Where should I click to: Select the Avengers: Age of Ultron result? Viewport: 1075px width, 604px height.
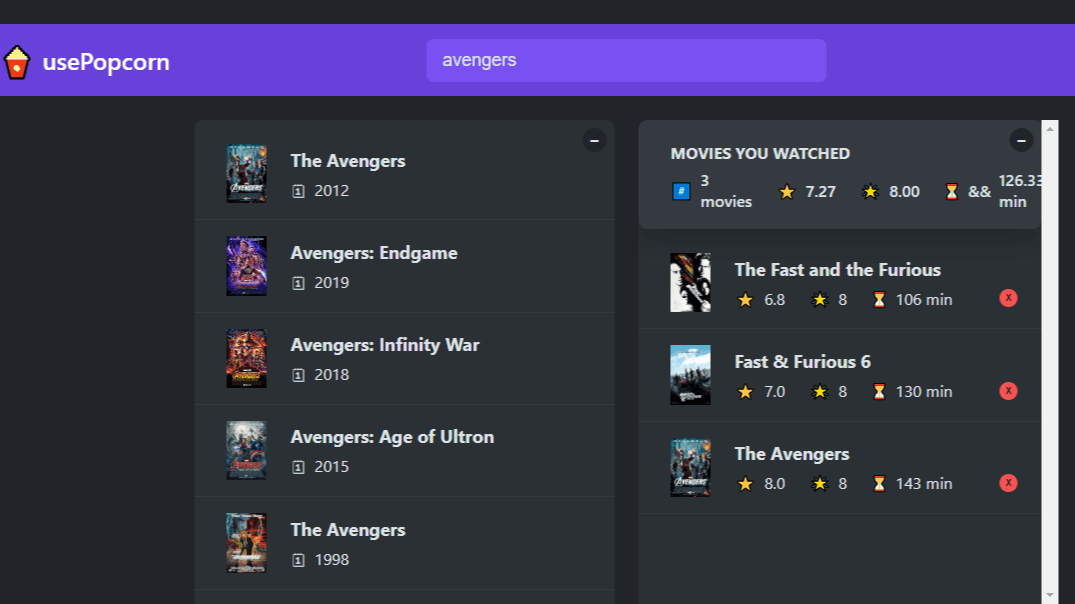pyautogui.click(x=404, y=450)
